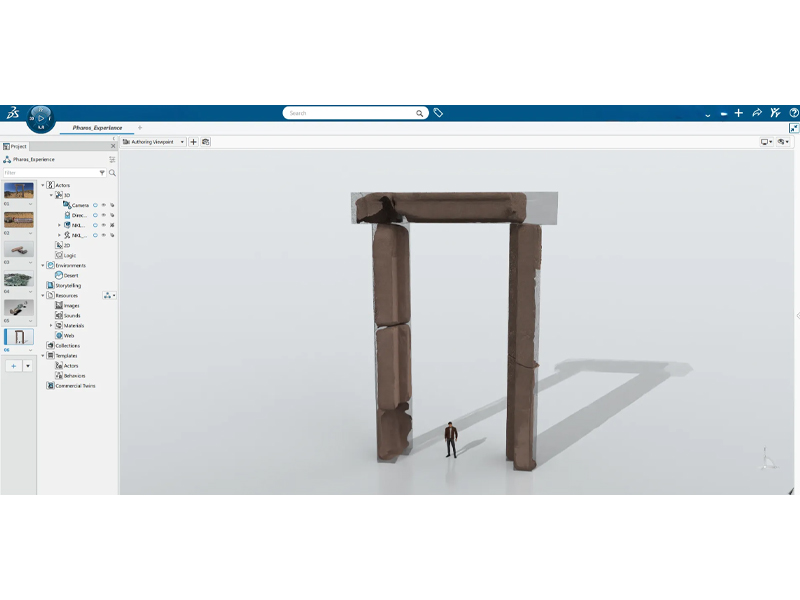800x600 pixels.
Task: Select the Storytelling tree item
Action: [x=67, y=285]
